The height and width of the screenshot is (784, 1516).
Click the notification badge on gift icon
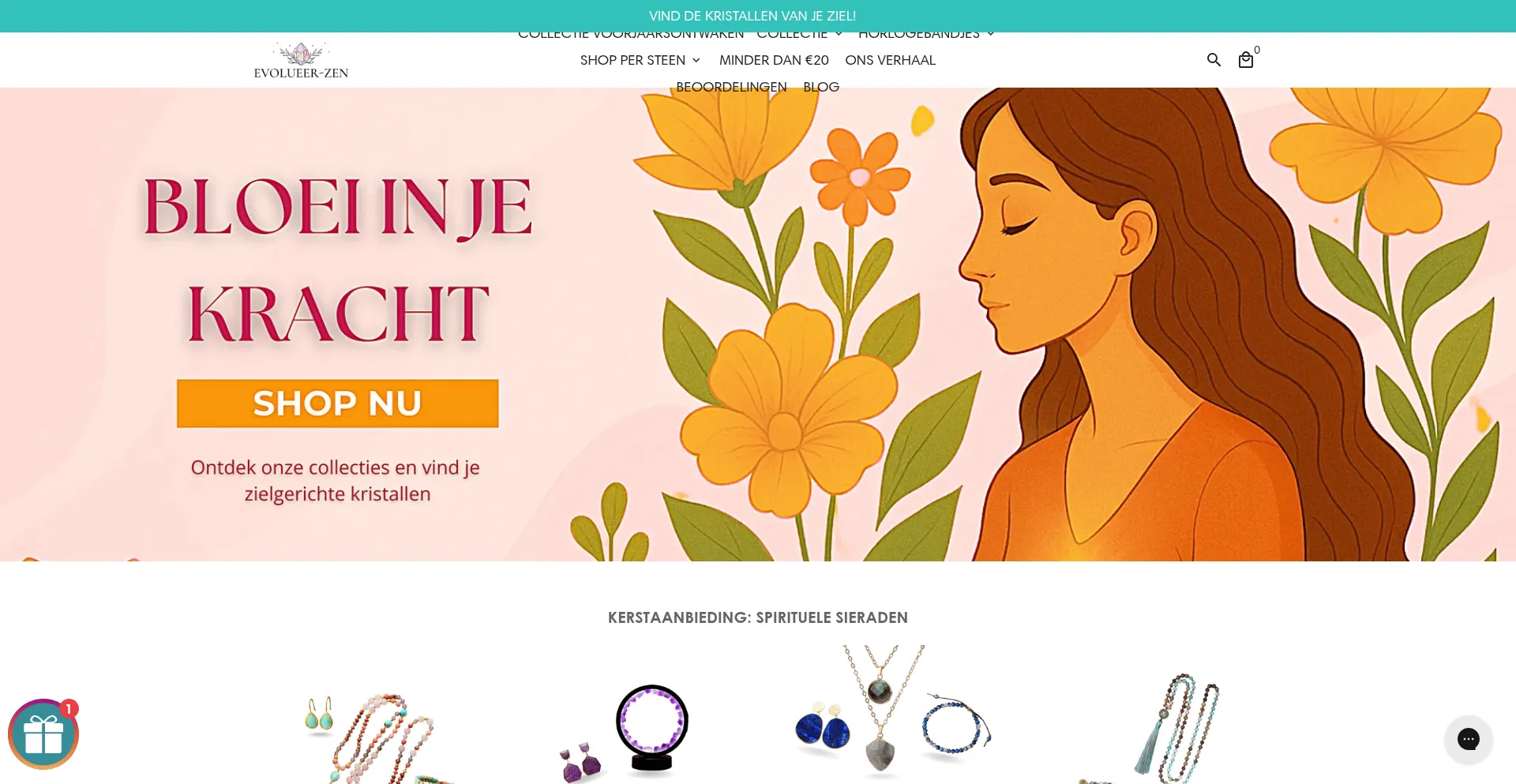[69, 708]
